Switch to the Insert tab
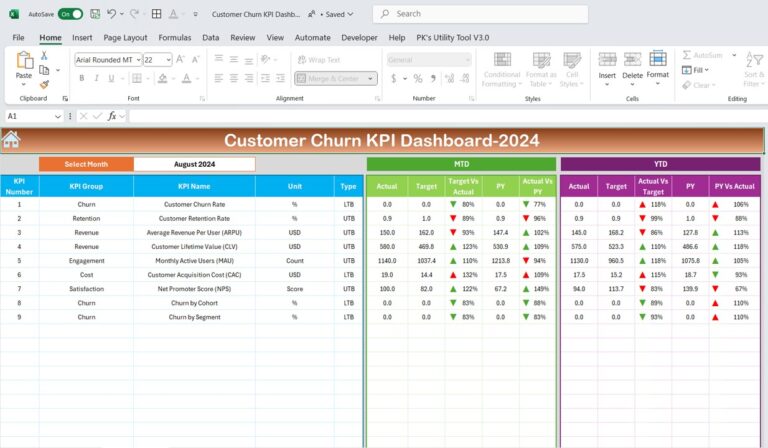 (x=82, y=37)
